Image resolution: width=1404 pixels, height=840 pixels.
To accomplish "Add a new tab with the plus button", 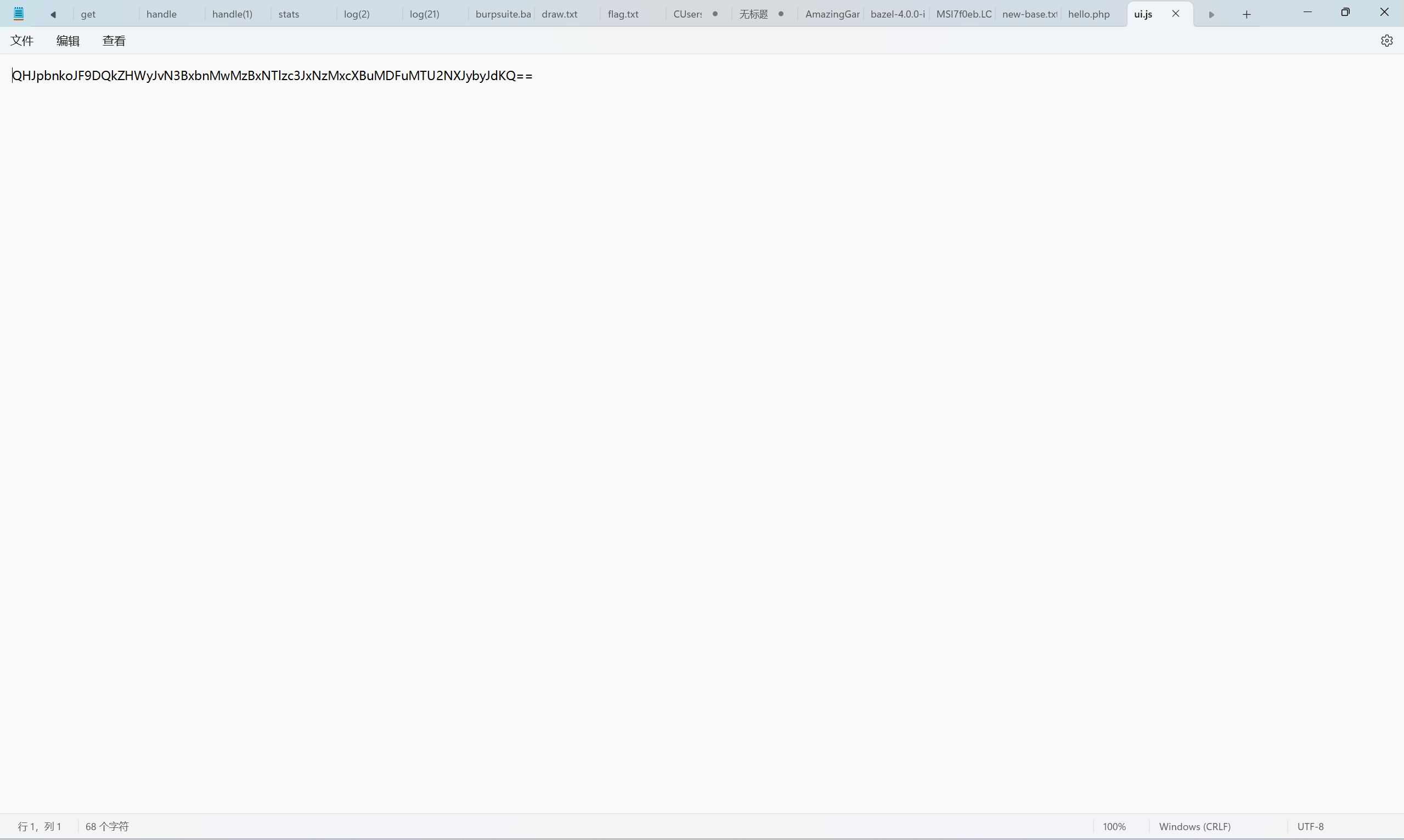I will (1246, 14).
